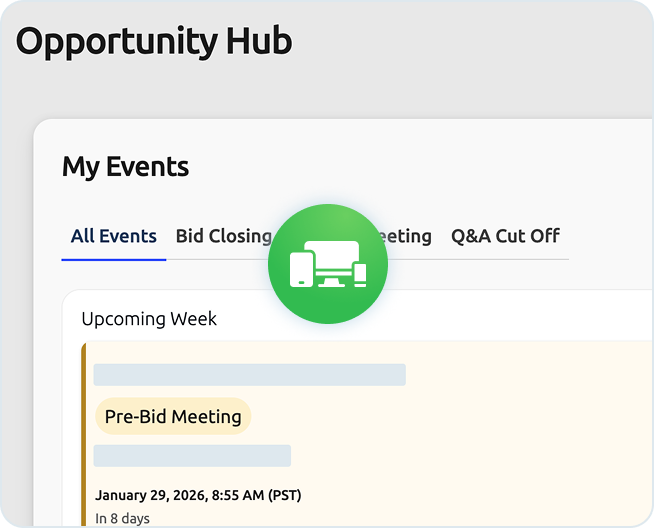Click the Upcoming Week section label
This screenshot has height=528, width=654.
(149, 319)
